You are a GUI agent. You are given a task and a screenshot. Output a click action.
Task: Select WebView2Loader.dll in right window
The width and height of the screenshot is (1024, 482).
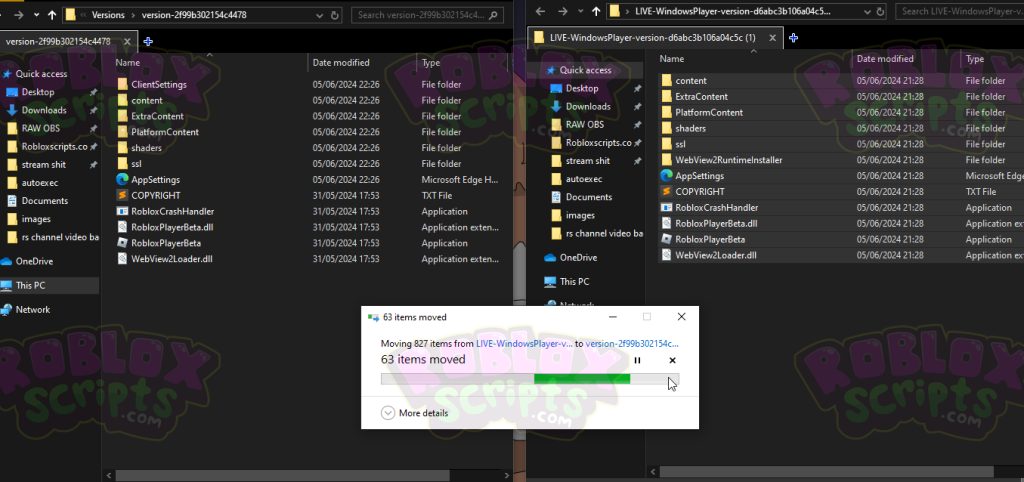pos(716,255)
